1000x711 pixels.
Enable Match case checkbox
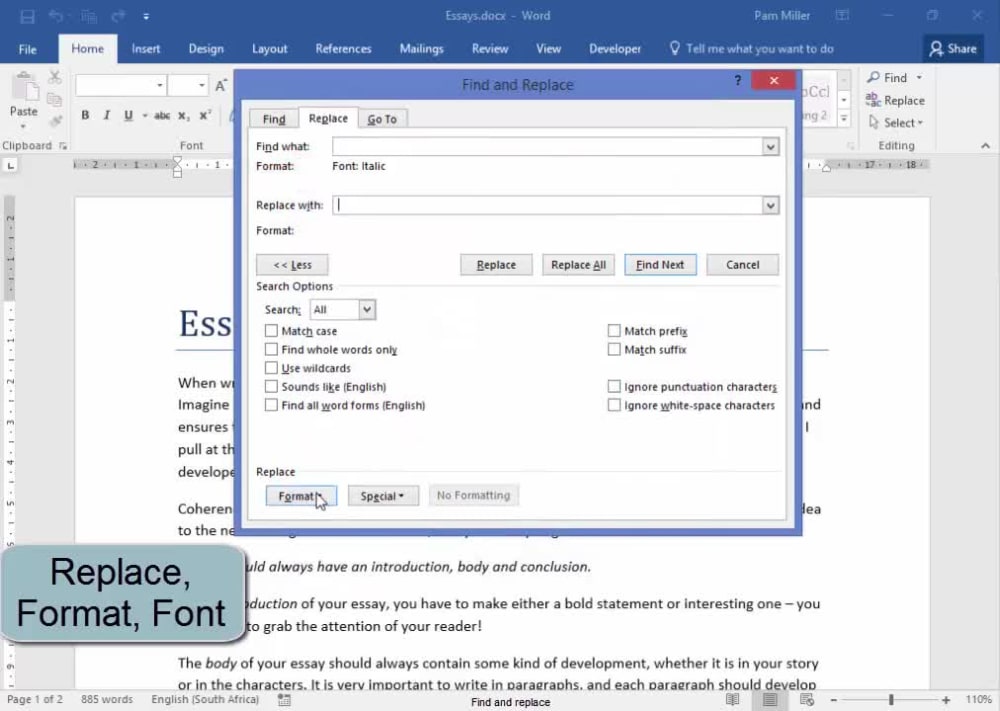[x=271, y=330]
